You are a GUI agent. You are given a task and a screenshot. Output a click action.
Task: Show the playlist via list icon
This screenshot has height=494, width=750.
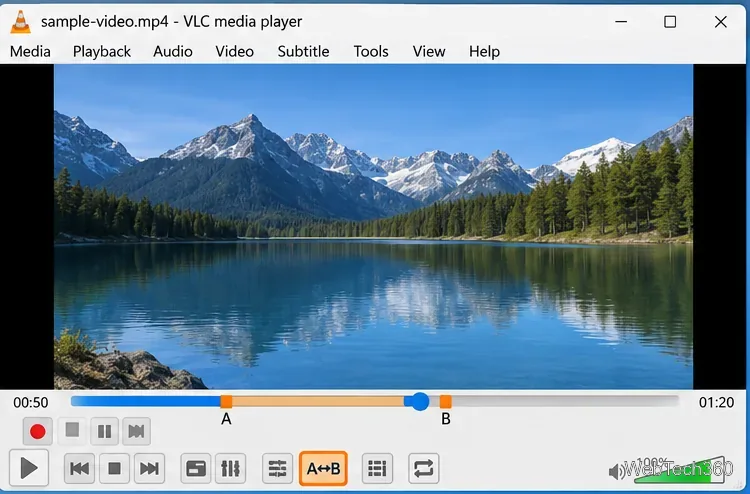tap(377, 468)
